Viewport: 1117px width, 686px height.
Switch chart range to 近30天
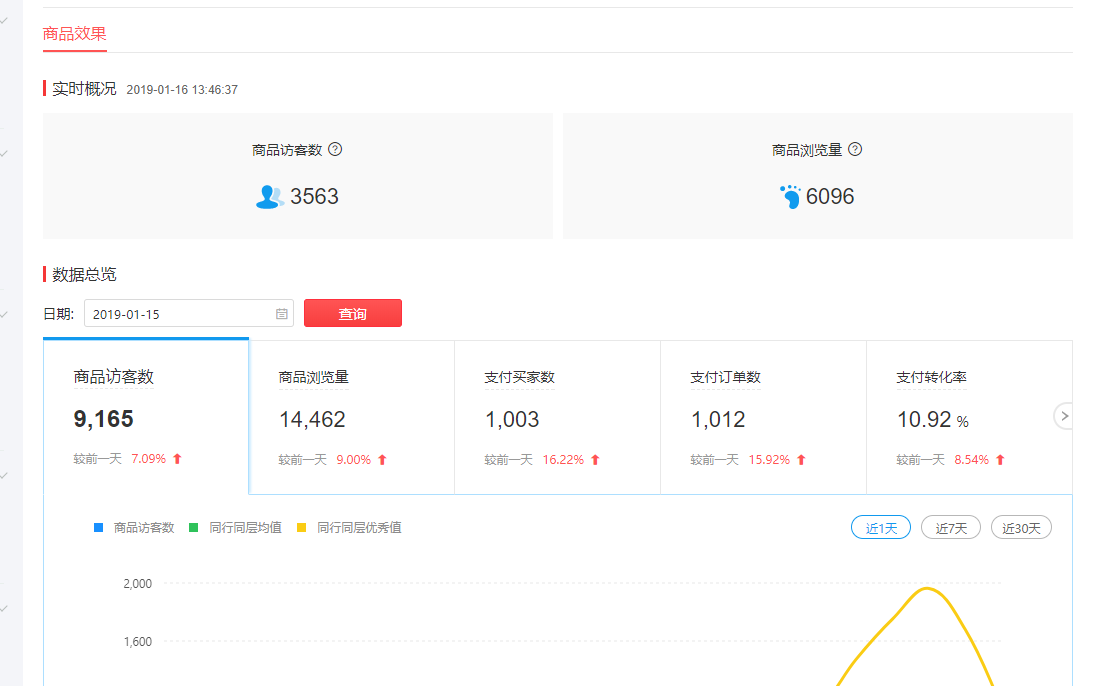click(x=1022, y=528)
